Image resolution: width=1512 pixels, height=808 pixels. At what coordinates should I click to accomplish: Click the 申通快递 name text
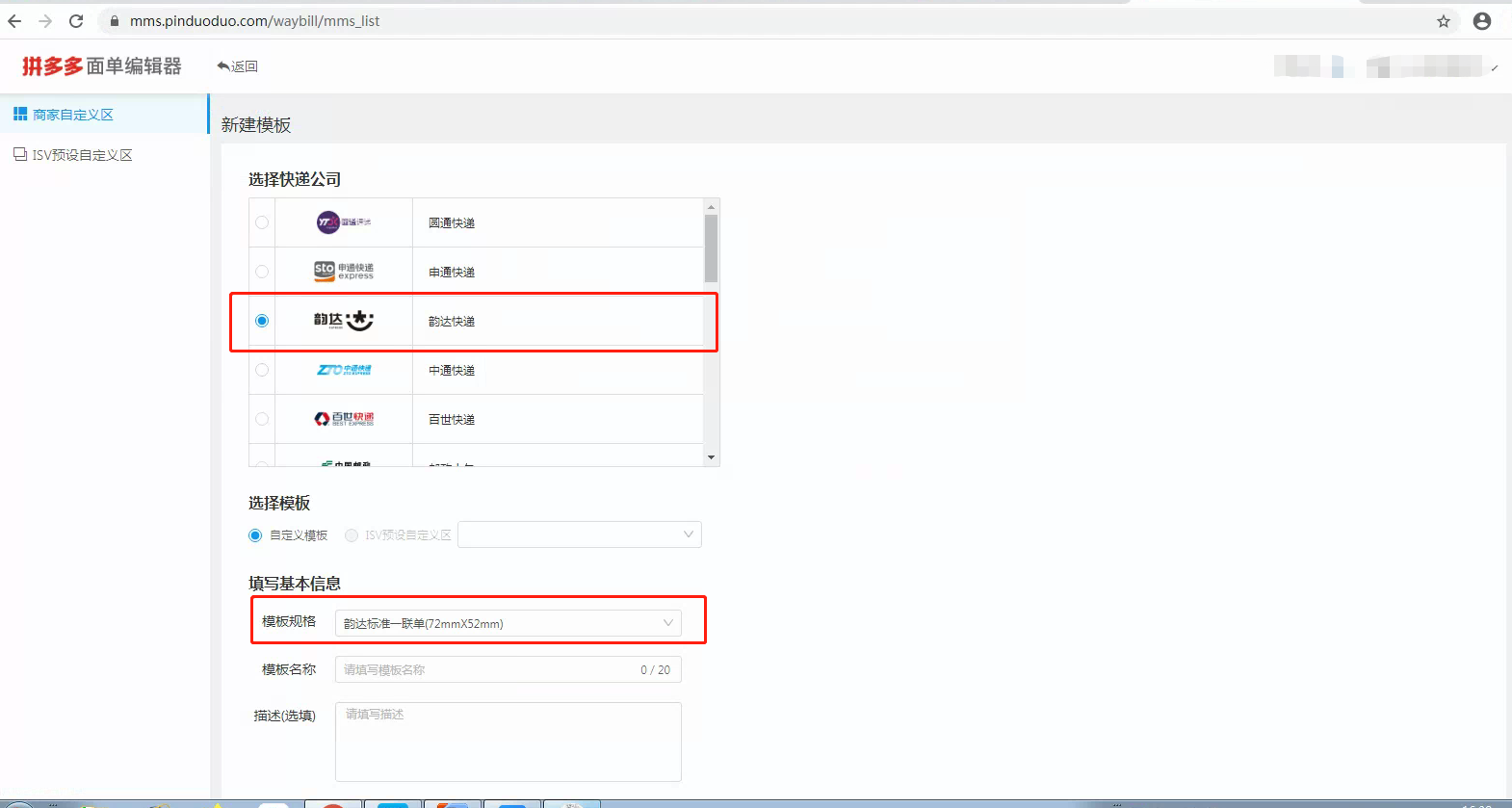[x=452, y=273]
